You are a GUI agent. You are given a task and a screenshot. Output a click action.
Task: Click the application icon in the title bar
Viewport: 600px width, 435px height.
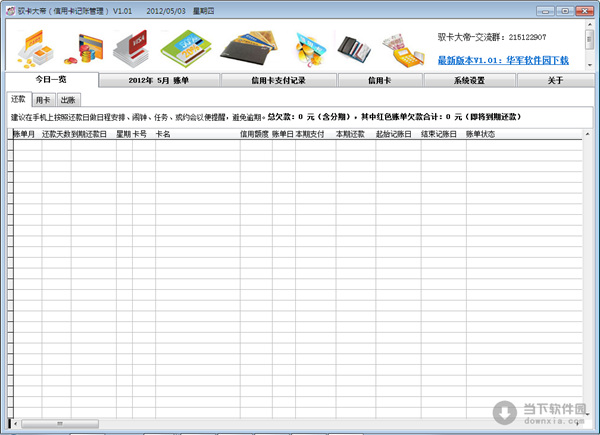pos(11,11)
